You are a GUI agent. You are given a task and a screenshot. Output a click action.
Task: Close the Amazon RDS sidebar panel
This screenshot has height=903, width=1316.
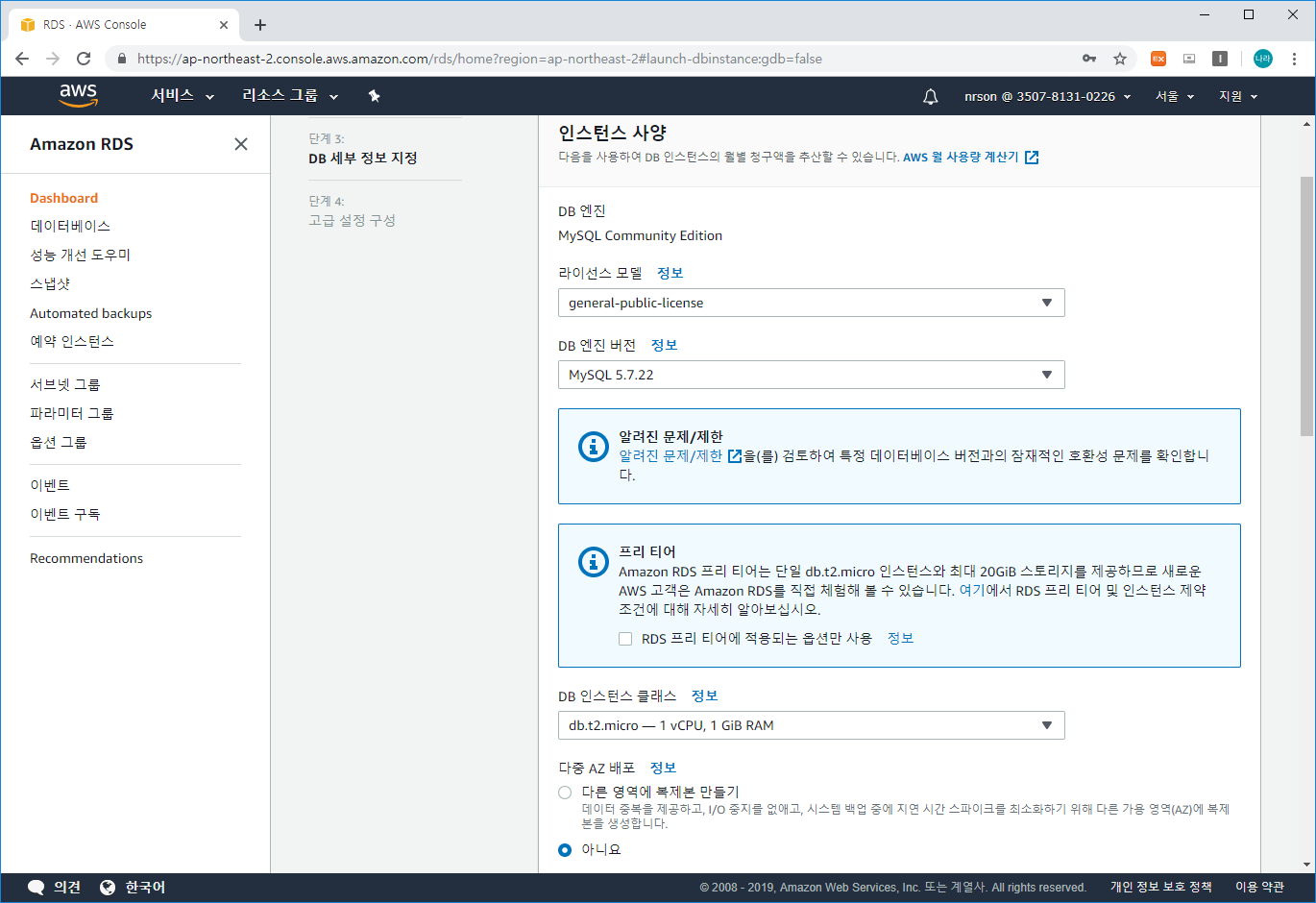click(241, 144)
